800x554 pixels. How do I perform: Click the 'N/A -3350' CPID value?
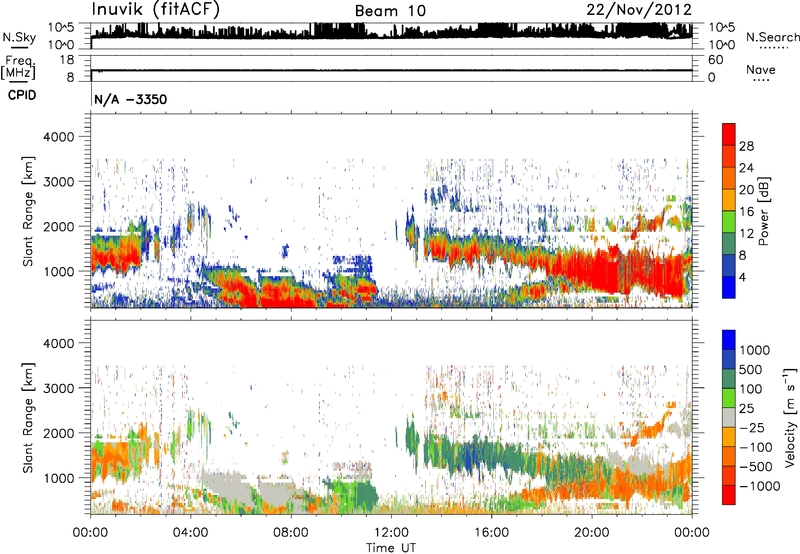(x=131, y=99)
